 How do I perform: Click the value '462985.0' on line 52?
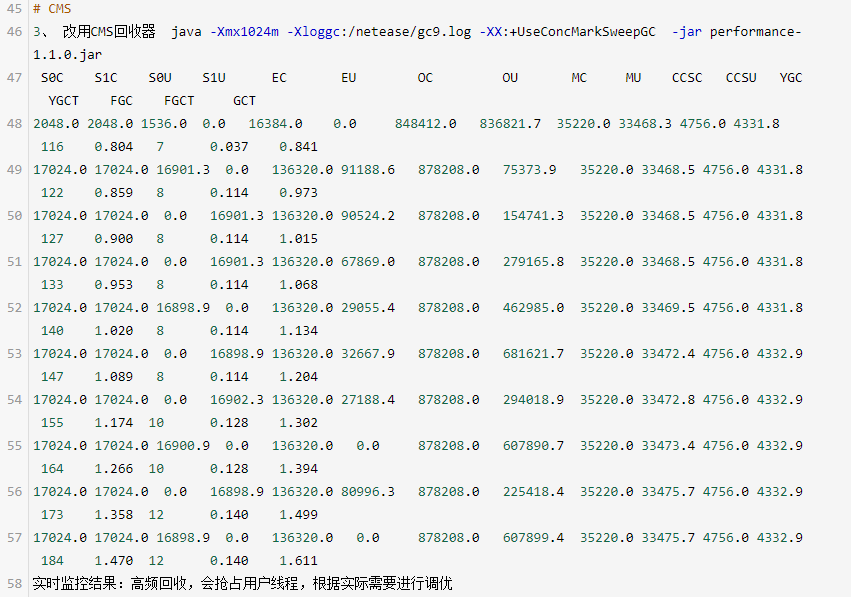tap(533, 308)
